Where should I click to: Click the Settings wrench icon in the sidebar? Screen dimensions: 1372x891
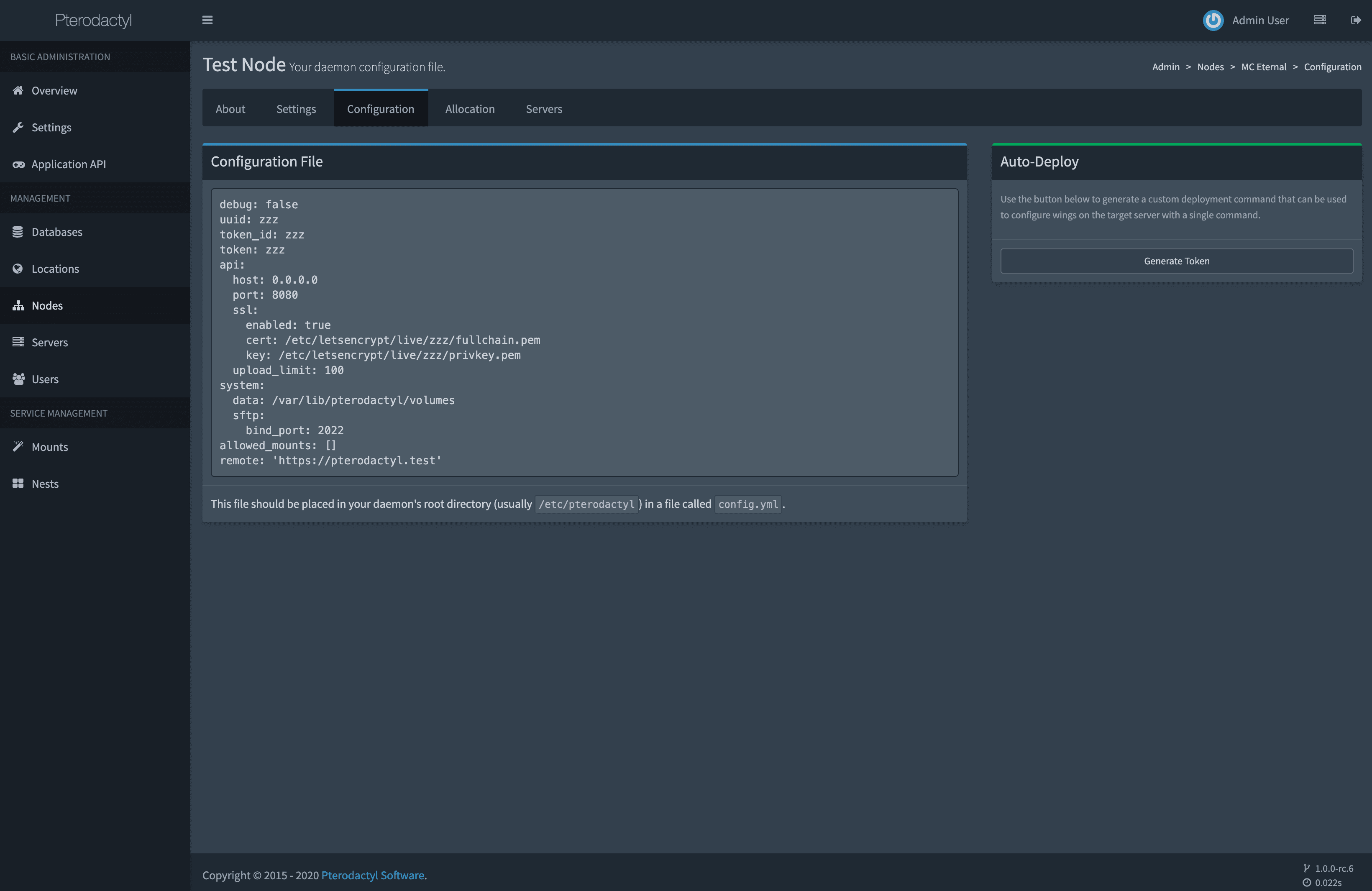(18, 127)
